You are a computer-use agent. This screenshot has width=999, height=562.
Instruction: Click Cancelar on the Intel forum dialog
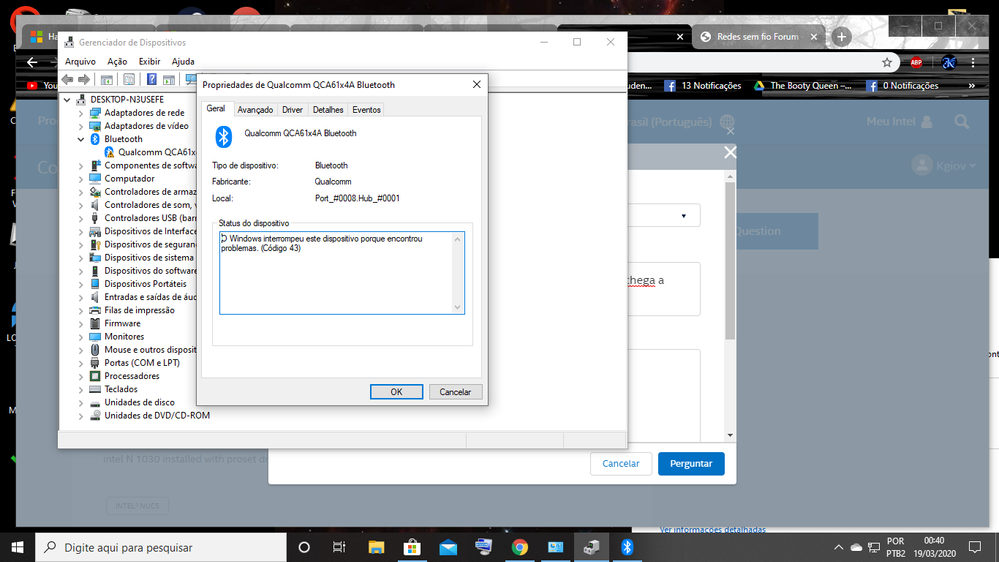pyautogui.click(x=621, y=464)
